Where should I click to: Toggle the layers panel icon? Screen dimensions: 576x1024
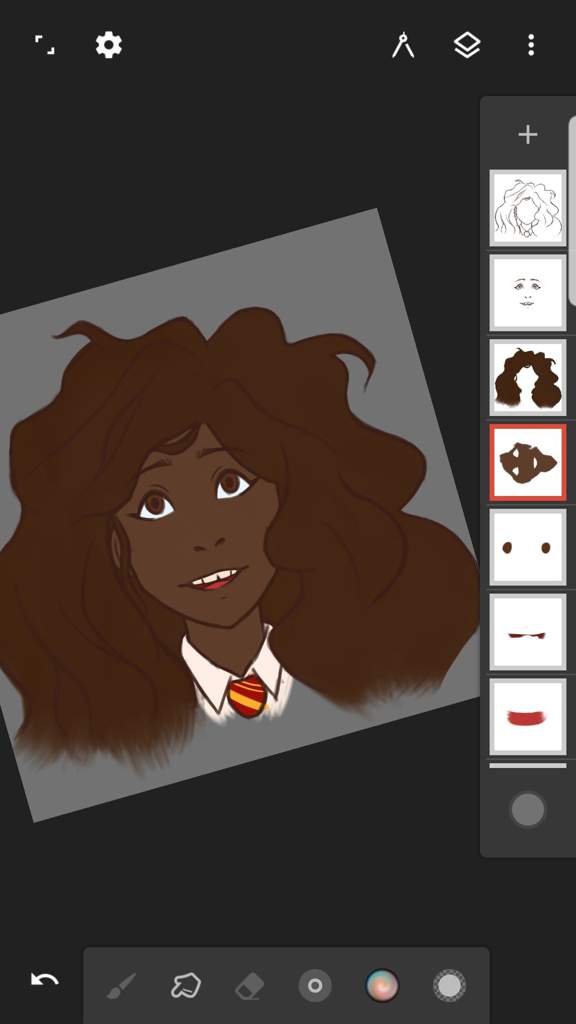click(x=467, y=45)
